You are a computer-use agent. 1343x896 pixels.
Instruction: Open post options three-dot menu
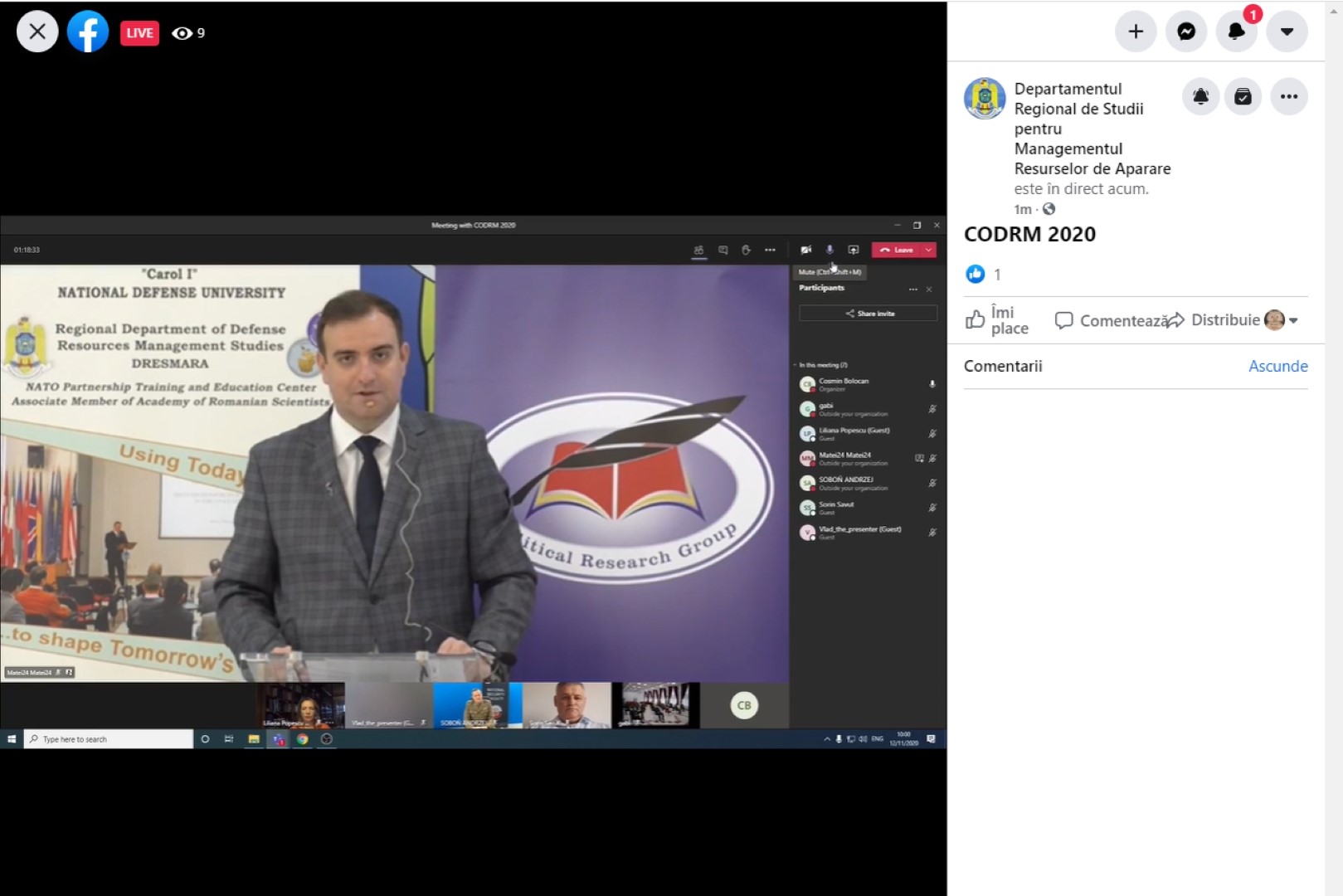1288,97
